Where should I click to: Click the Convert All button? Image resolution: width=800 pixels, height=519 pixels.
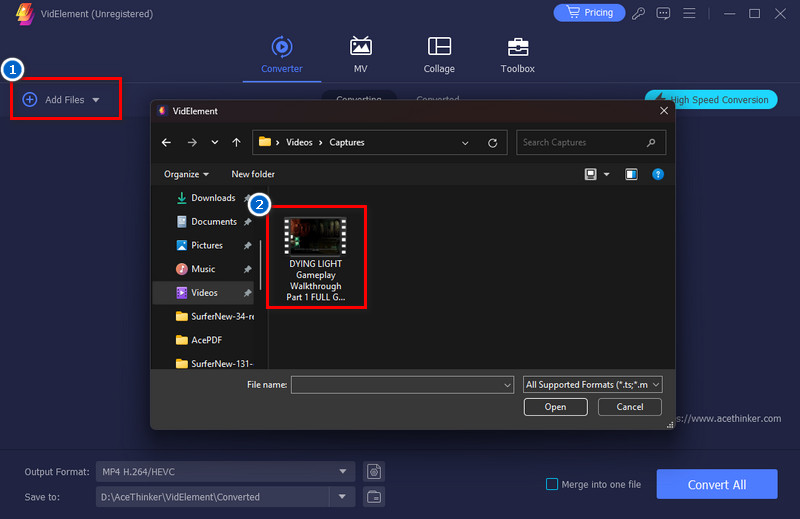point(717,484)
